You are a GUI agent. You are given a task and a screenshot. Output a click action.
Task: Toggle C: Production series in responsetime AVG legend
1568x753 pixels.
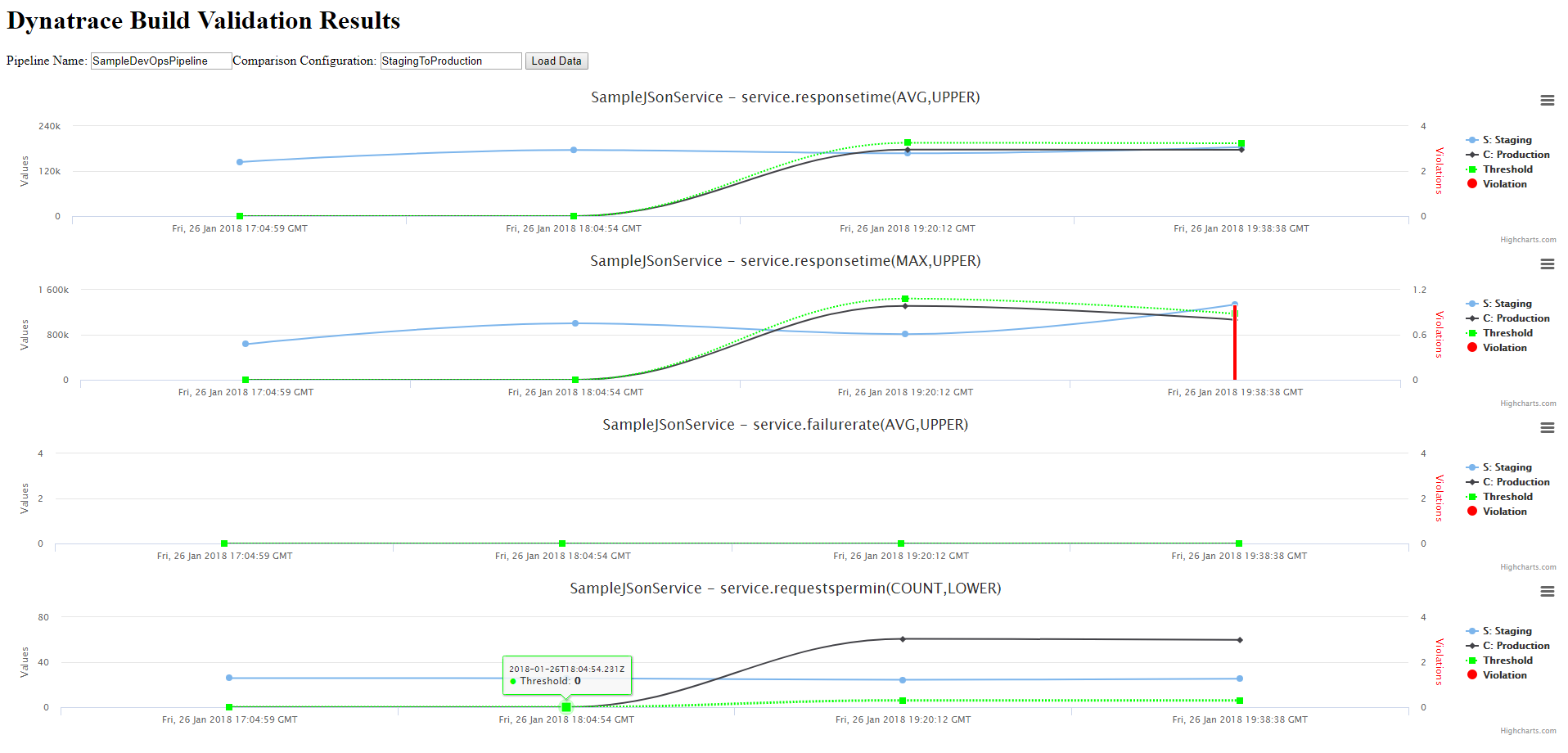1508,155
